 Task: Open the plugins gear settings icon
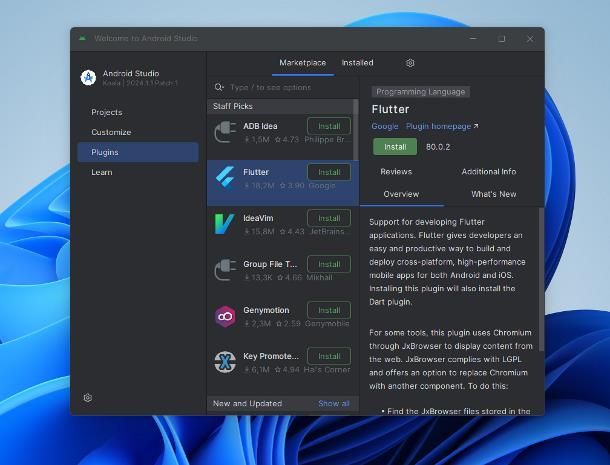tap(410, 63)
